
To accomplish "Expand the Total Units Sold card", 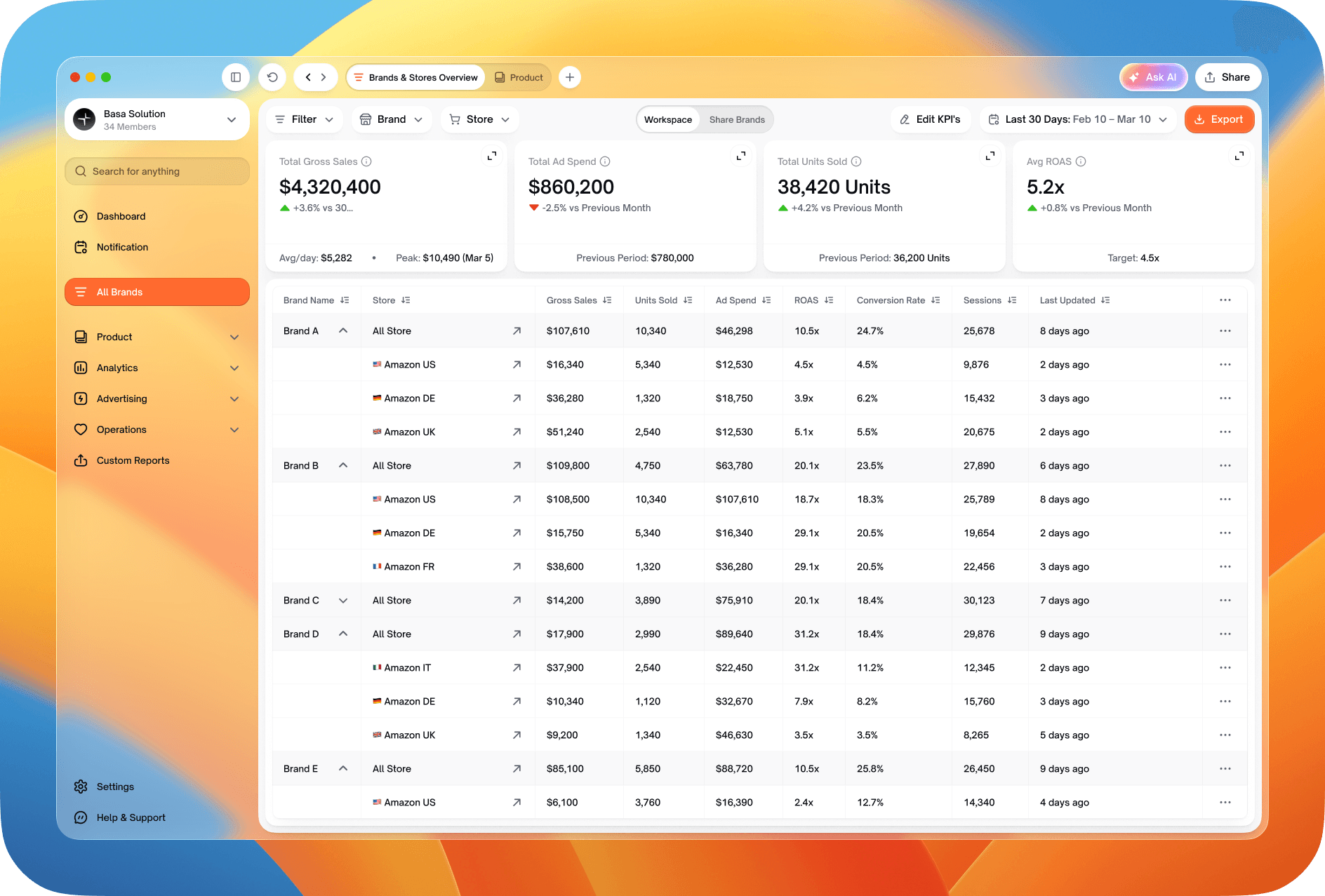I will tap(990, 156).
